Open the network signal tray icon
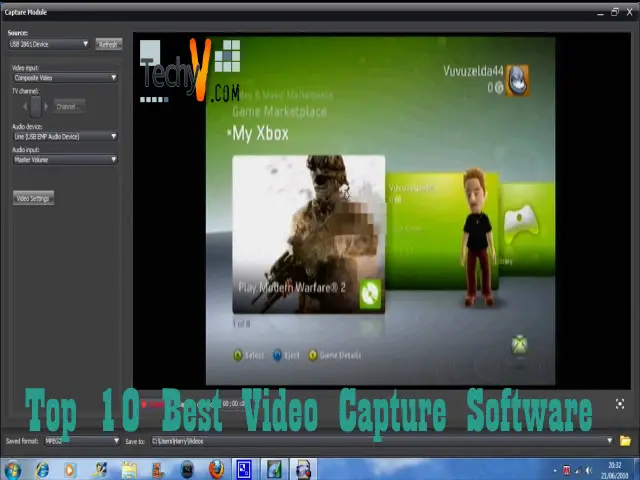Screen dimensions: 640x480 tap(578, 471)
